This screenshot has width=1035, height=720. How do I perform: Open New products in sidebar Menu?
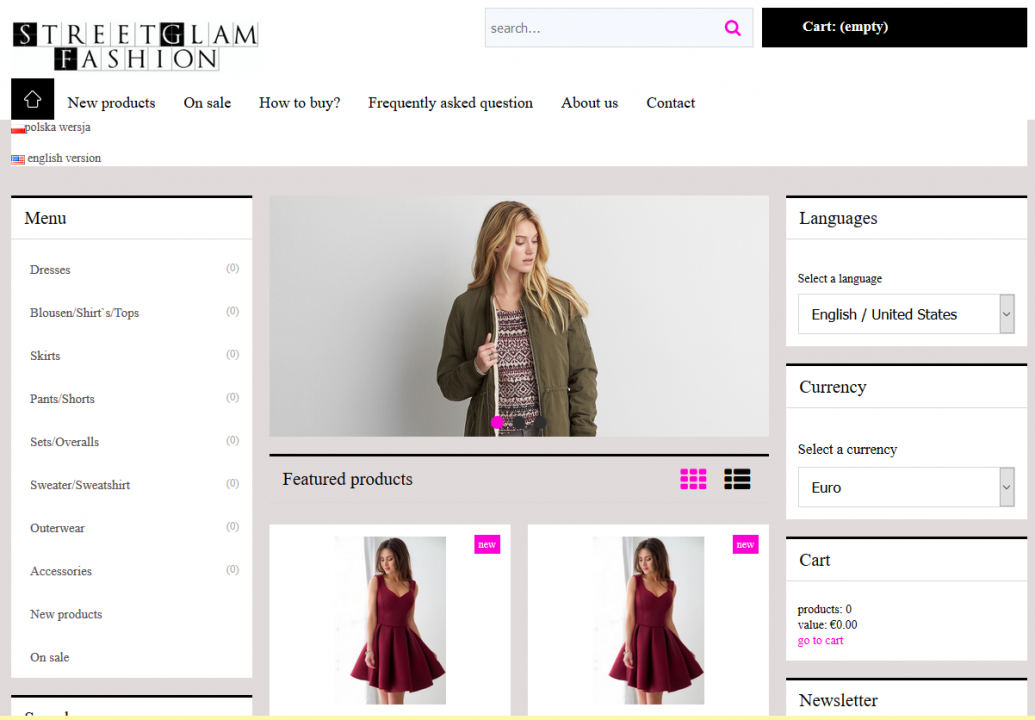click(66, 614)
